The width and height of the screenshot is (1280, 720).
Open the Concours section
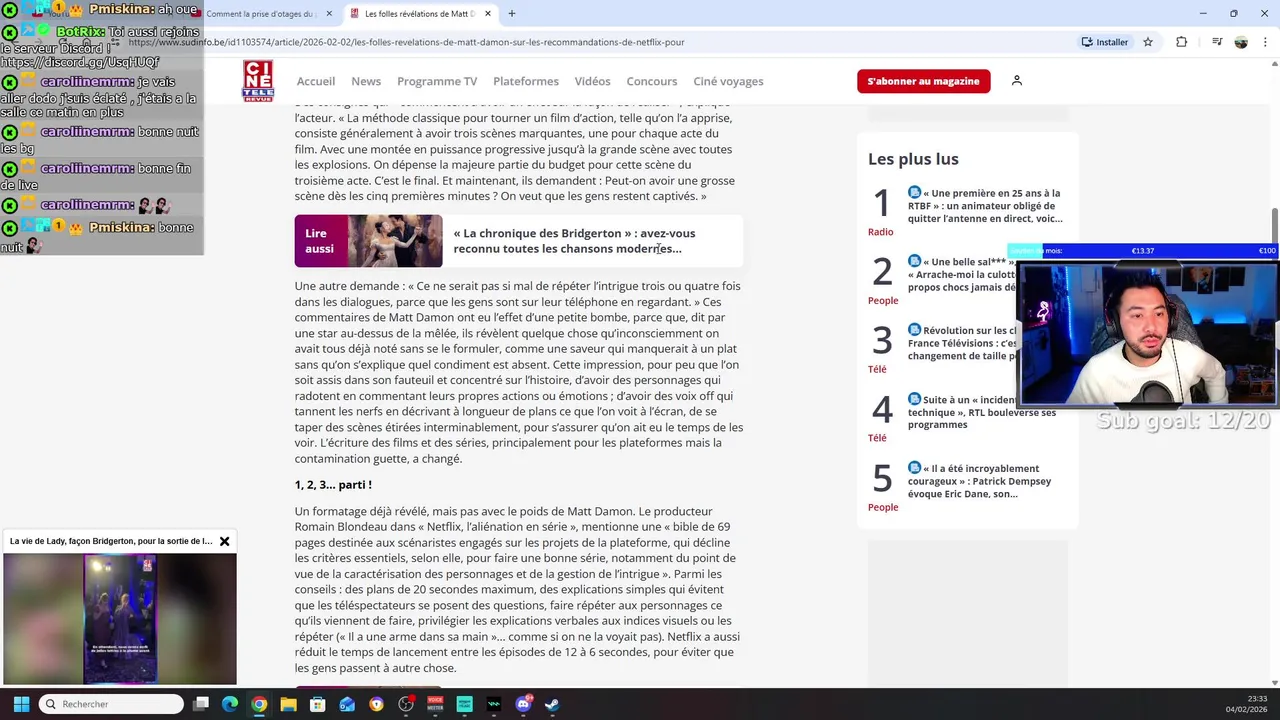[652, 81]
